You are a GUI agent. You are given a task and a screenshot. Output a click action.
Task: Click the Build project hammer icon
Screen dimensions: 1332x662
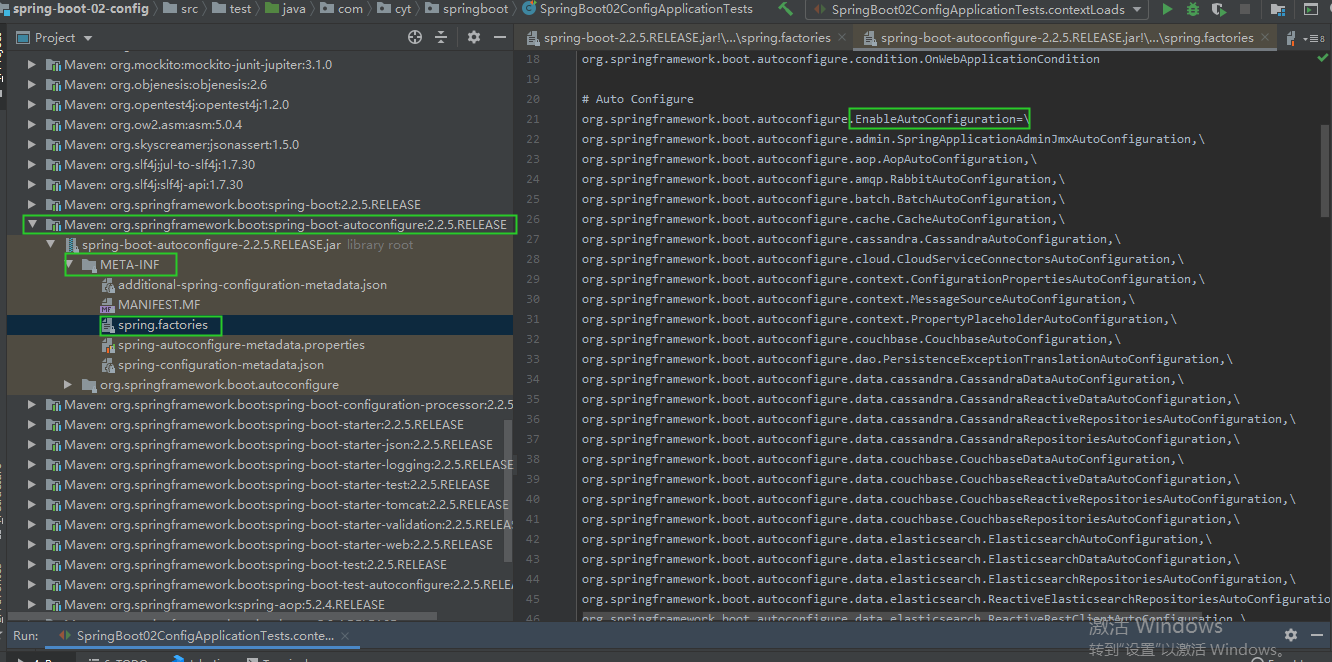coord(786,9)
